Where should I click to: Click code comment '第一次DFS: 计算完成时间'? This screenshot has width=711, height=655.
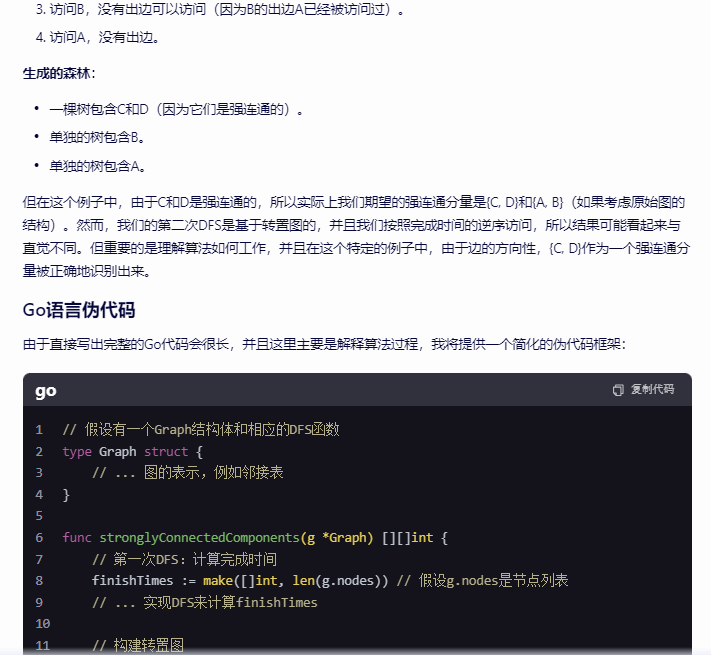(x=185, y=559)
